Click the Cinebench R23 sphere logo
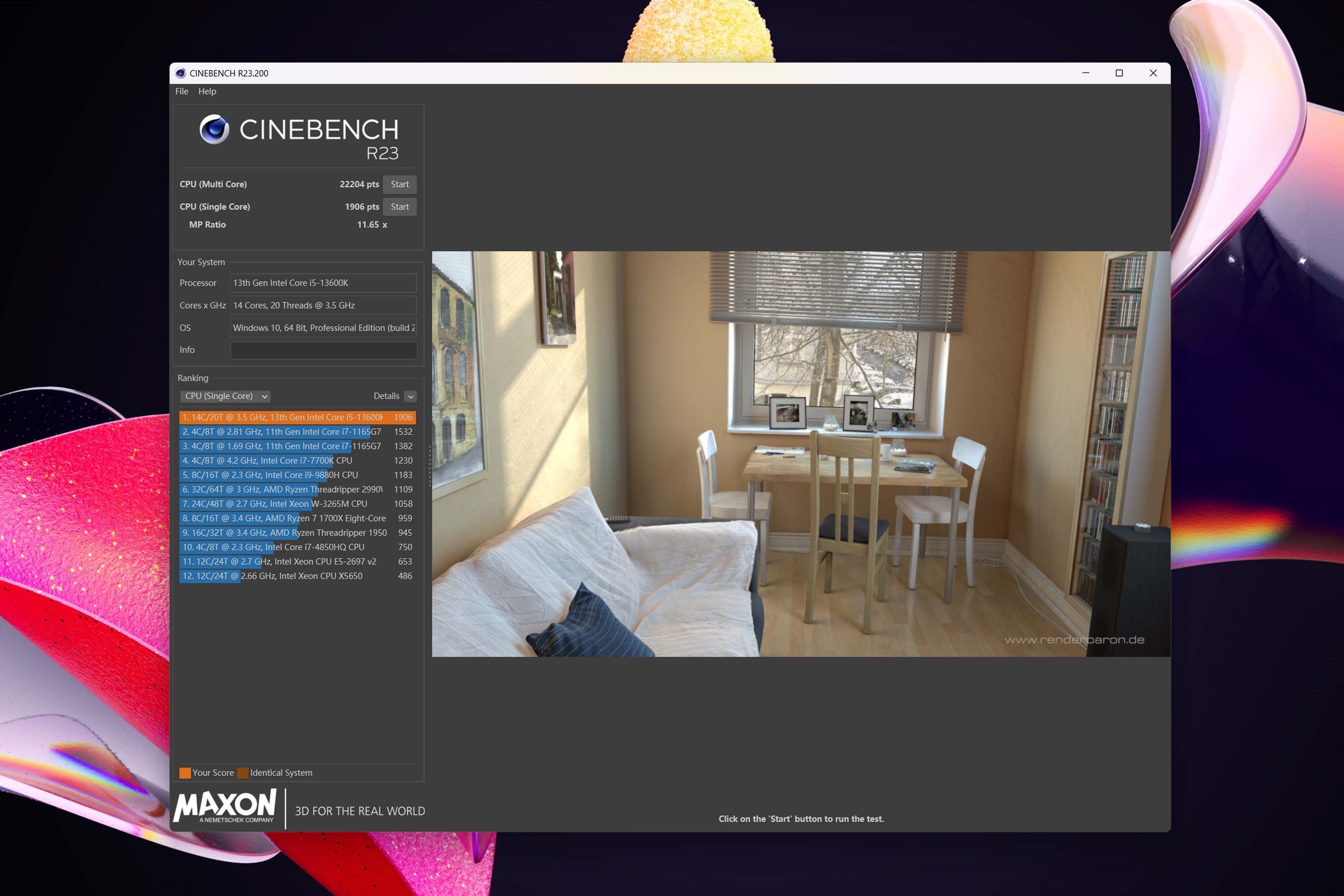 [x=214, y=129]
